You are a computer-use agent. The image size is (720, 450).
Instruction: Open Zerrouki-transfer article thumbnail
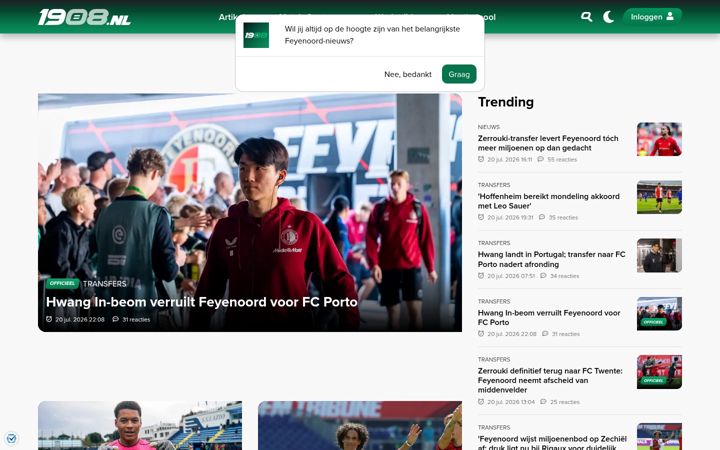[x=659, y=139]
